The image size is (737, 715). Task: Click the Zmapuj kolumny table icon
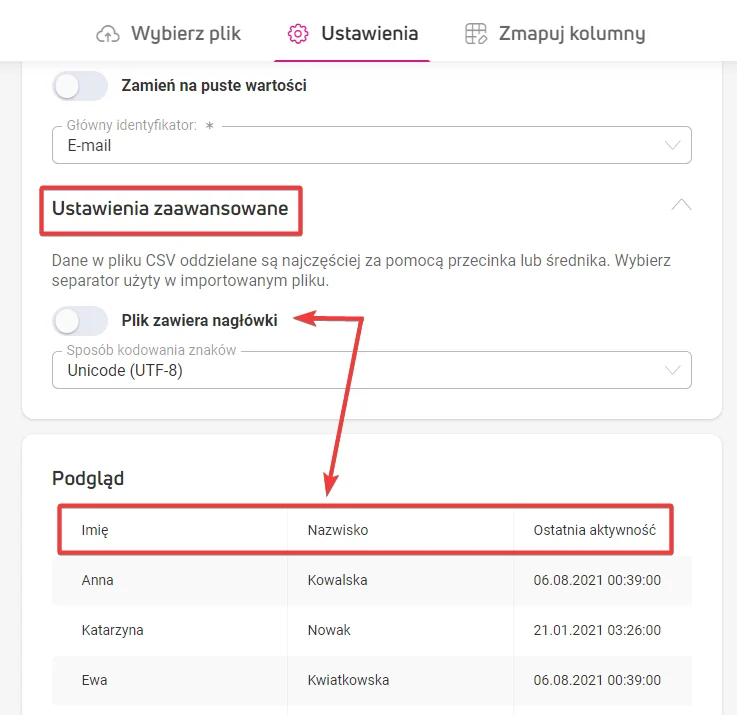click(x=476, y=34)
